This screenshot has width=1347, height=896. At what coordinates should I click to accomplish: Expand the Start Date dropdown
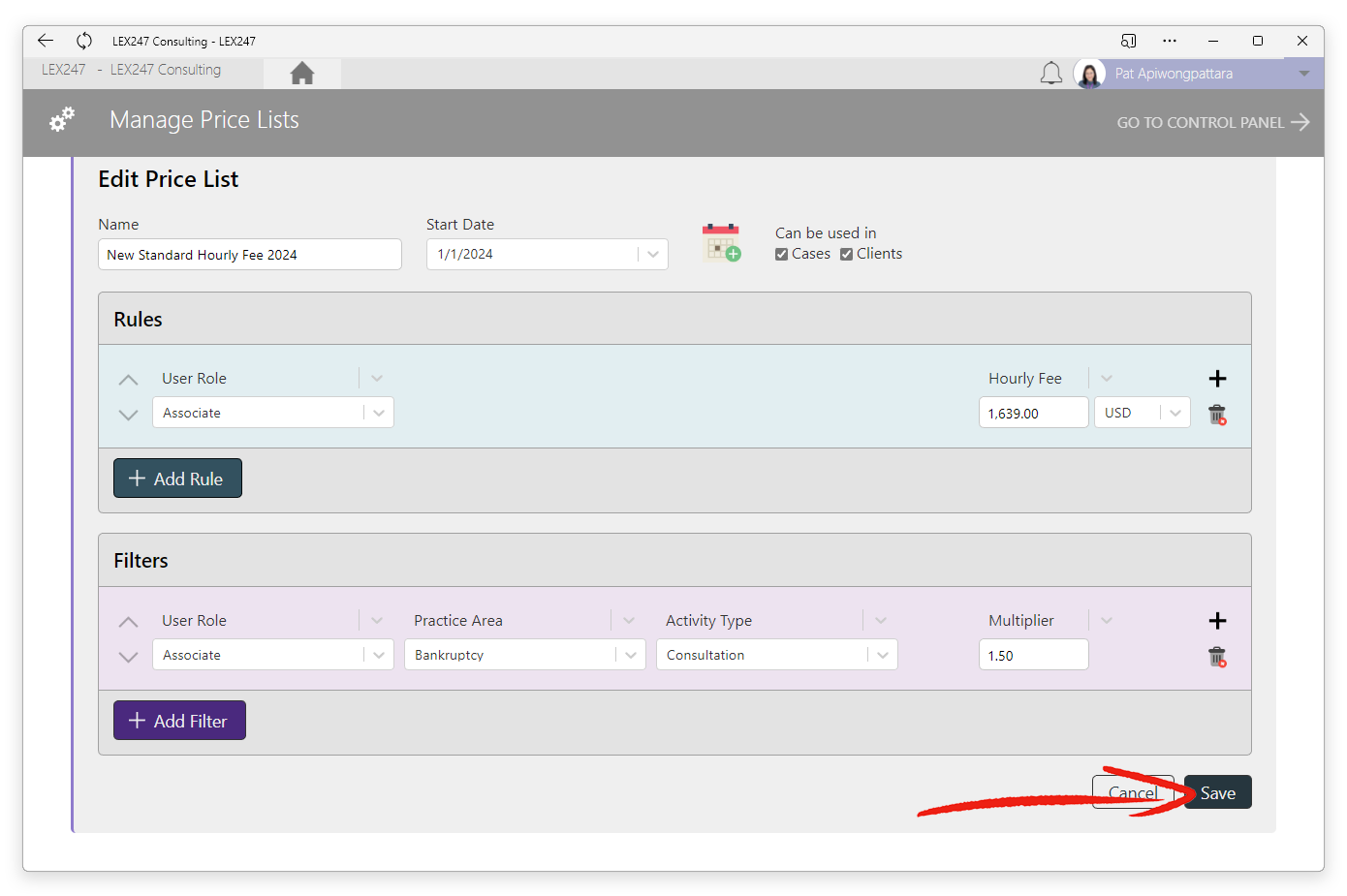tap(653, 254)
